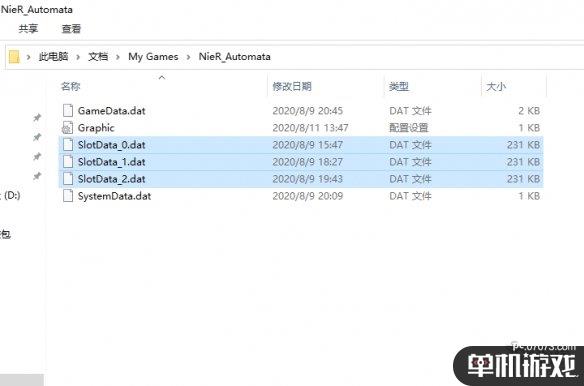
Task: Toggle sort direction arrow above 名称
Action: (162, 77)
